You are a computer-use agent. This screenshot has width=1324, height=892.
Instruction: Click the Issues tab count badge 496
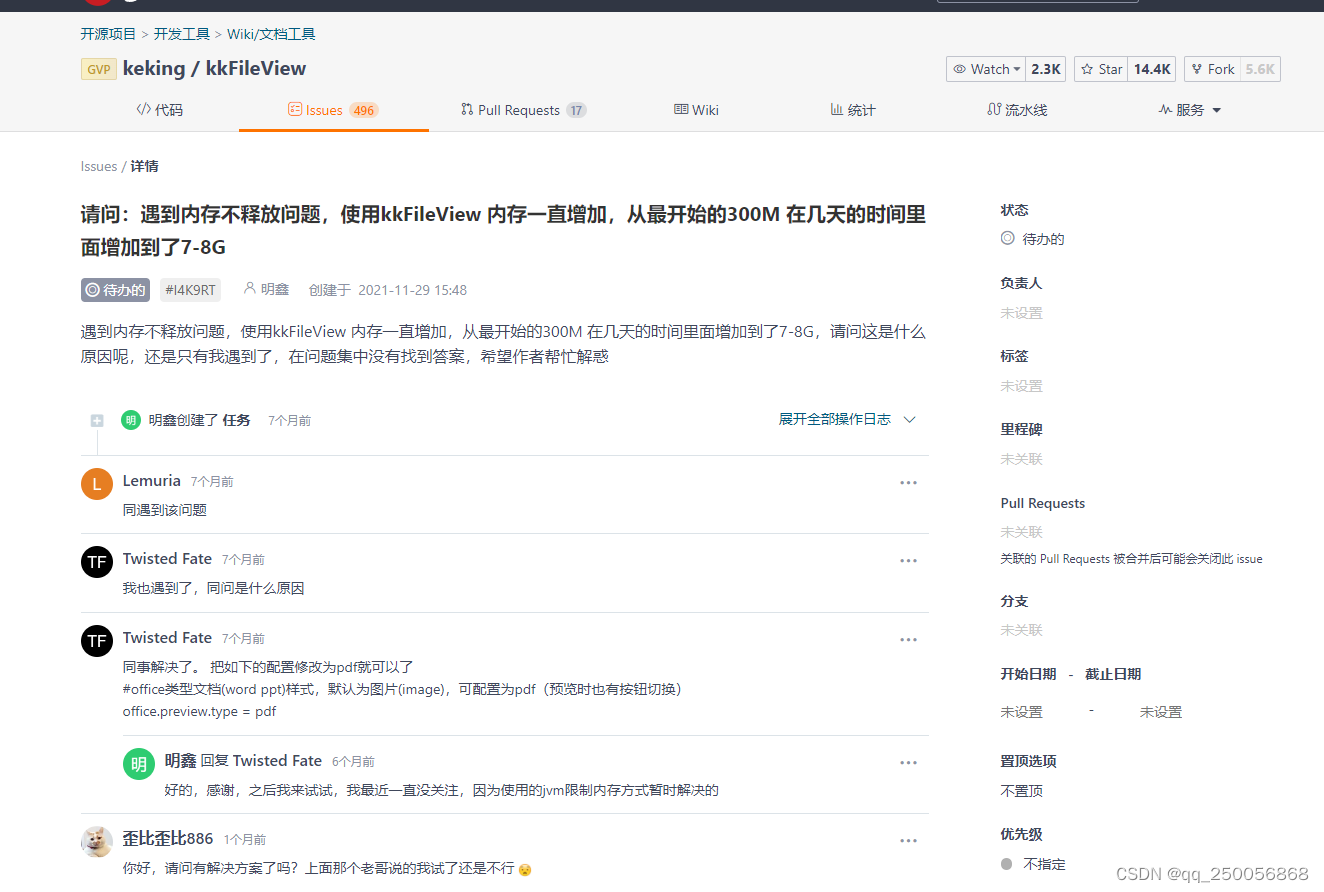[364, 110]
